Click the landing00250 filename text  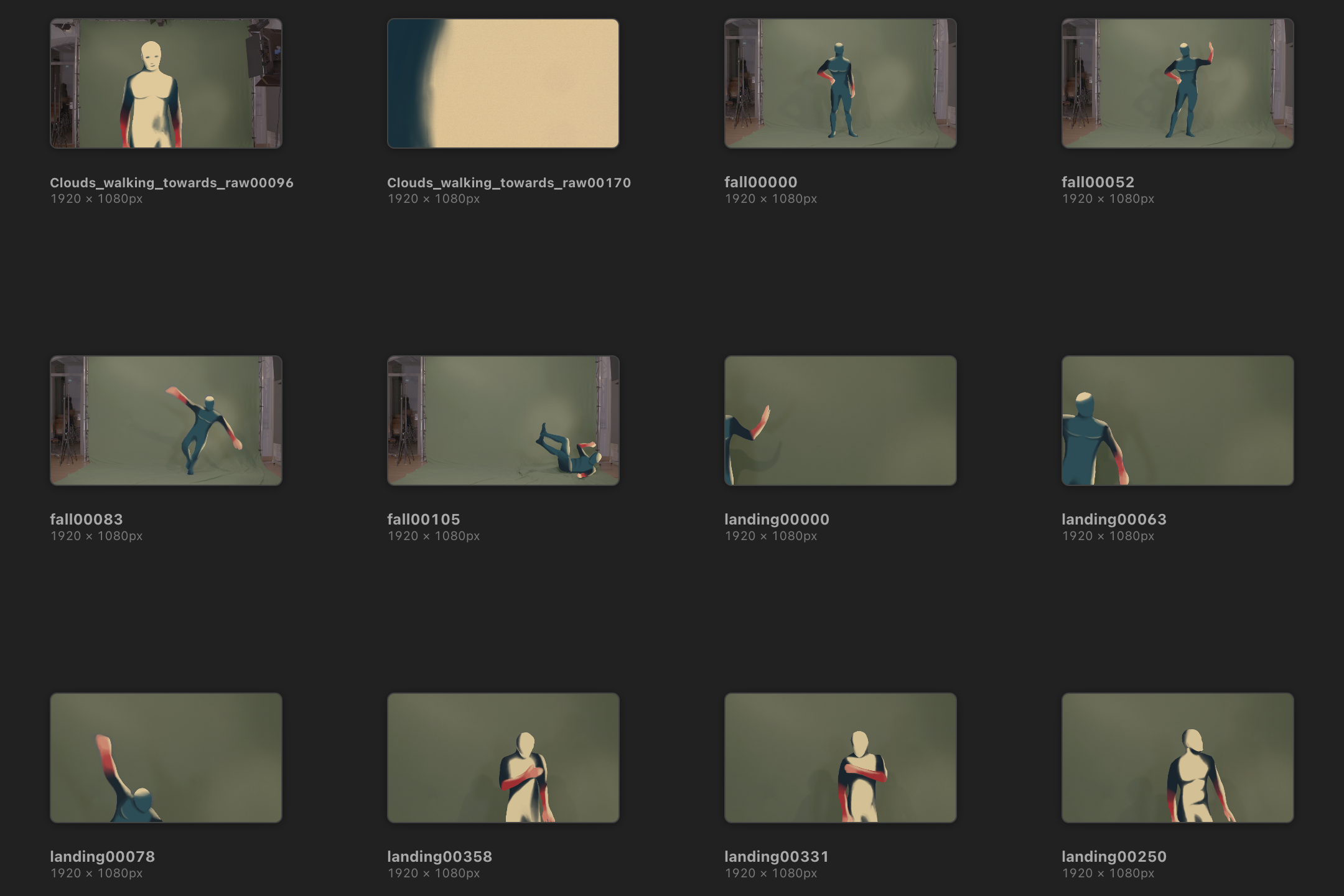click(x=1114, y=857)
